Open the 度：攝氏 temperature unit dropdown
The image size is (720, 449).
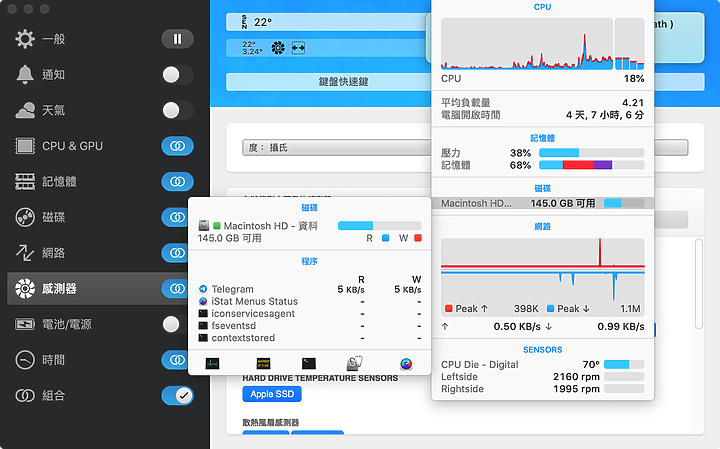coord(337,147)
